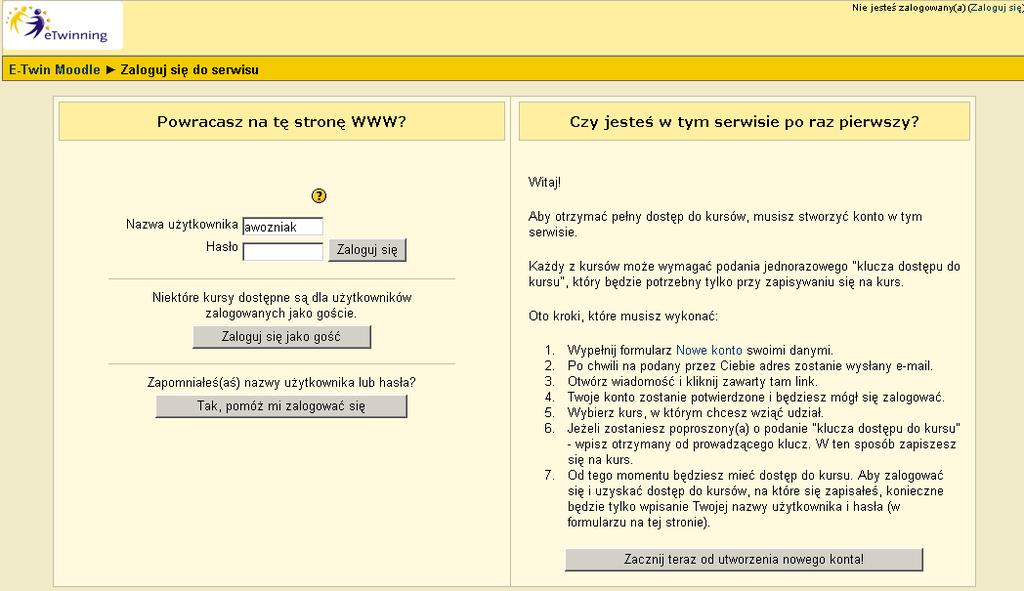Image resolution: width=1024 pixels, height=591 pixels.
Task: Click the heading Powracasz na tę stronę WWW?
Action: pyautogui.click(x=281, y=121)
